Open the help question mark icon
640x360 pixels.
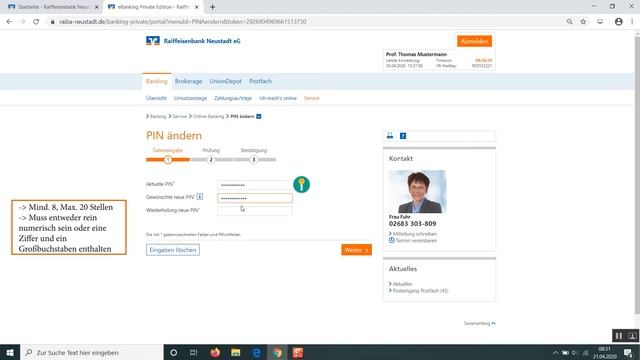click(x=403, y=136)
